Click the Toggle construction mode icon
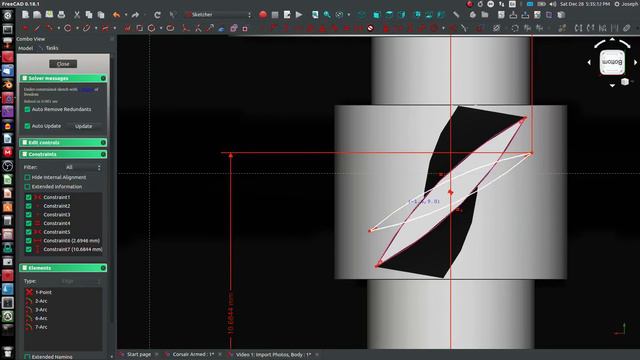 click(x=245, y=28)
